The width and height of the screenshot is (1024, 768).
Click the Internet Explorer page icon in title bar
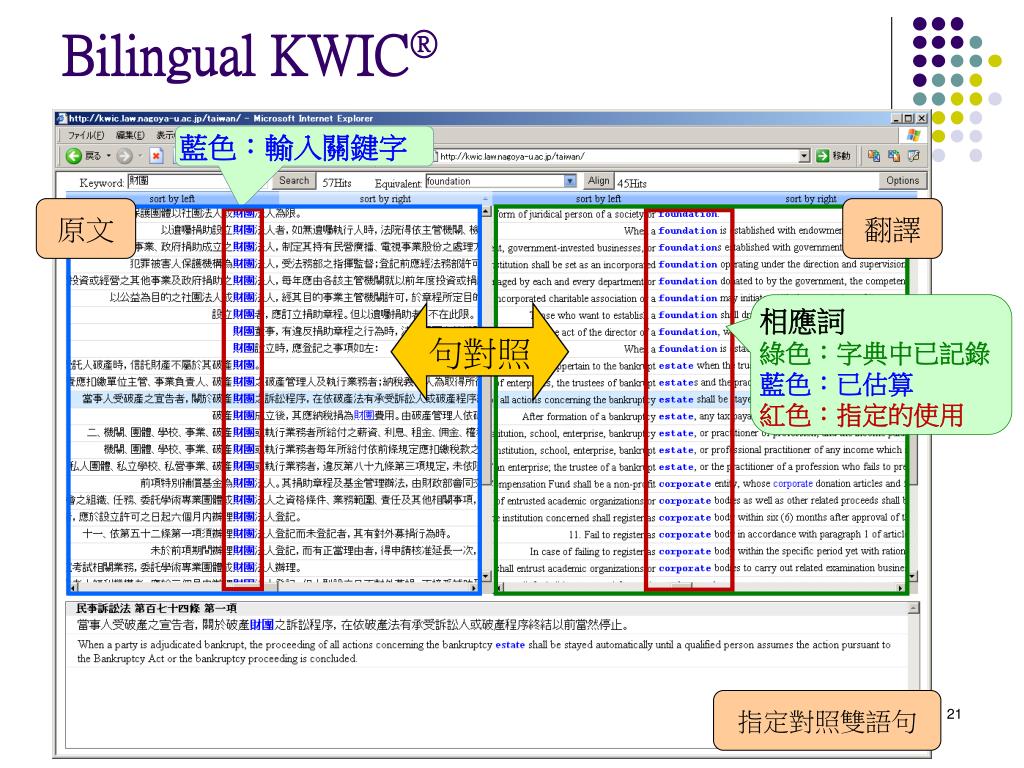point(62,118)
